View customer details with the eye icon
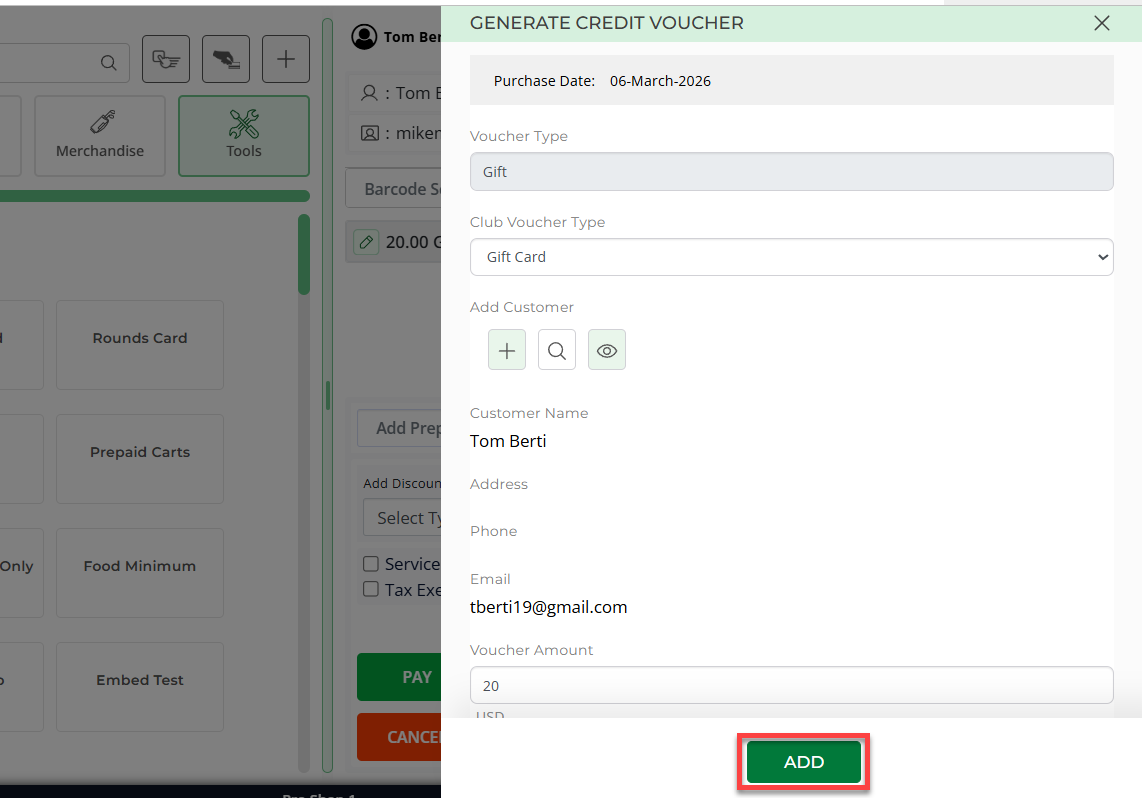The image size is (1142, 798). pos(607,351)
